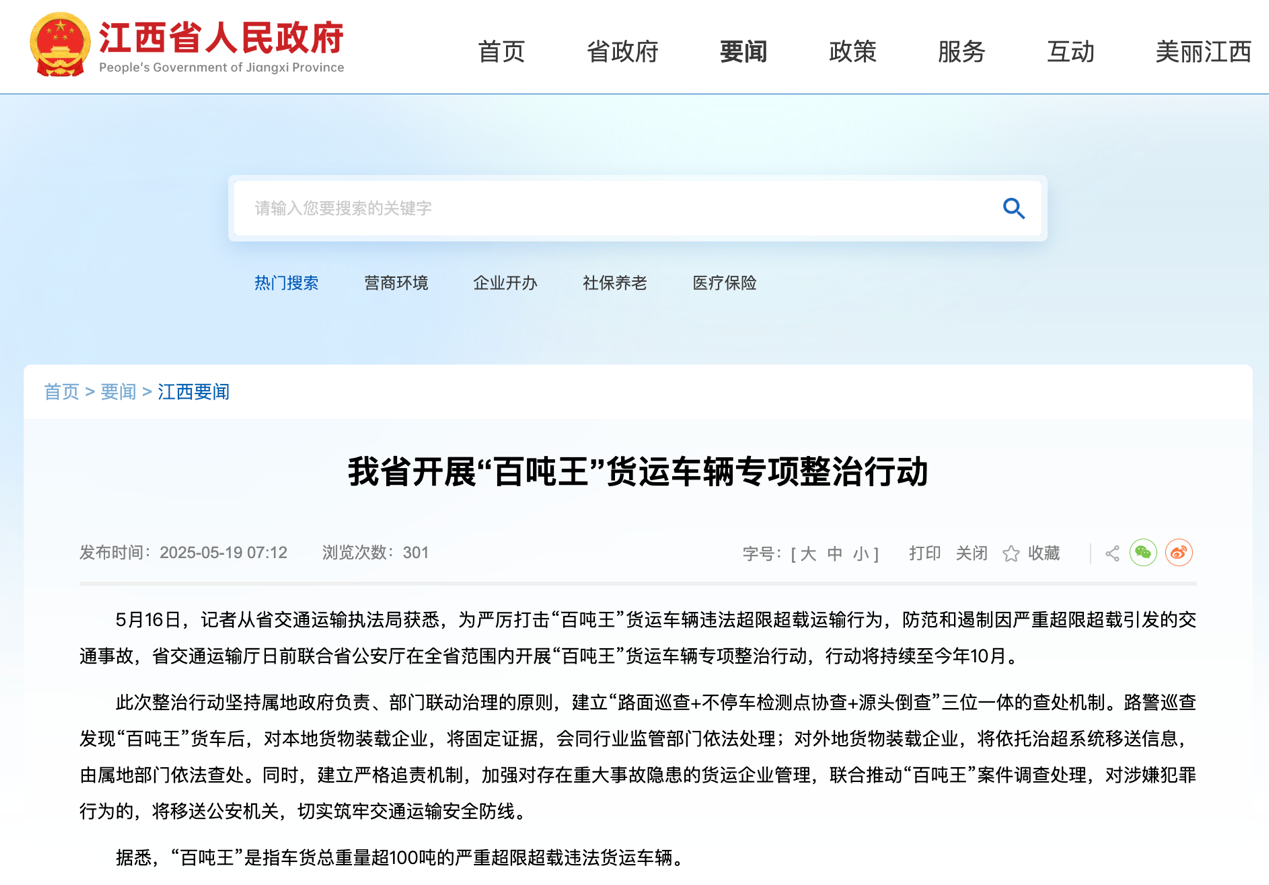Open the 社保养老 hot search link
This screenshot has width=1269, height=885.
point(613,283)
